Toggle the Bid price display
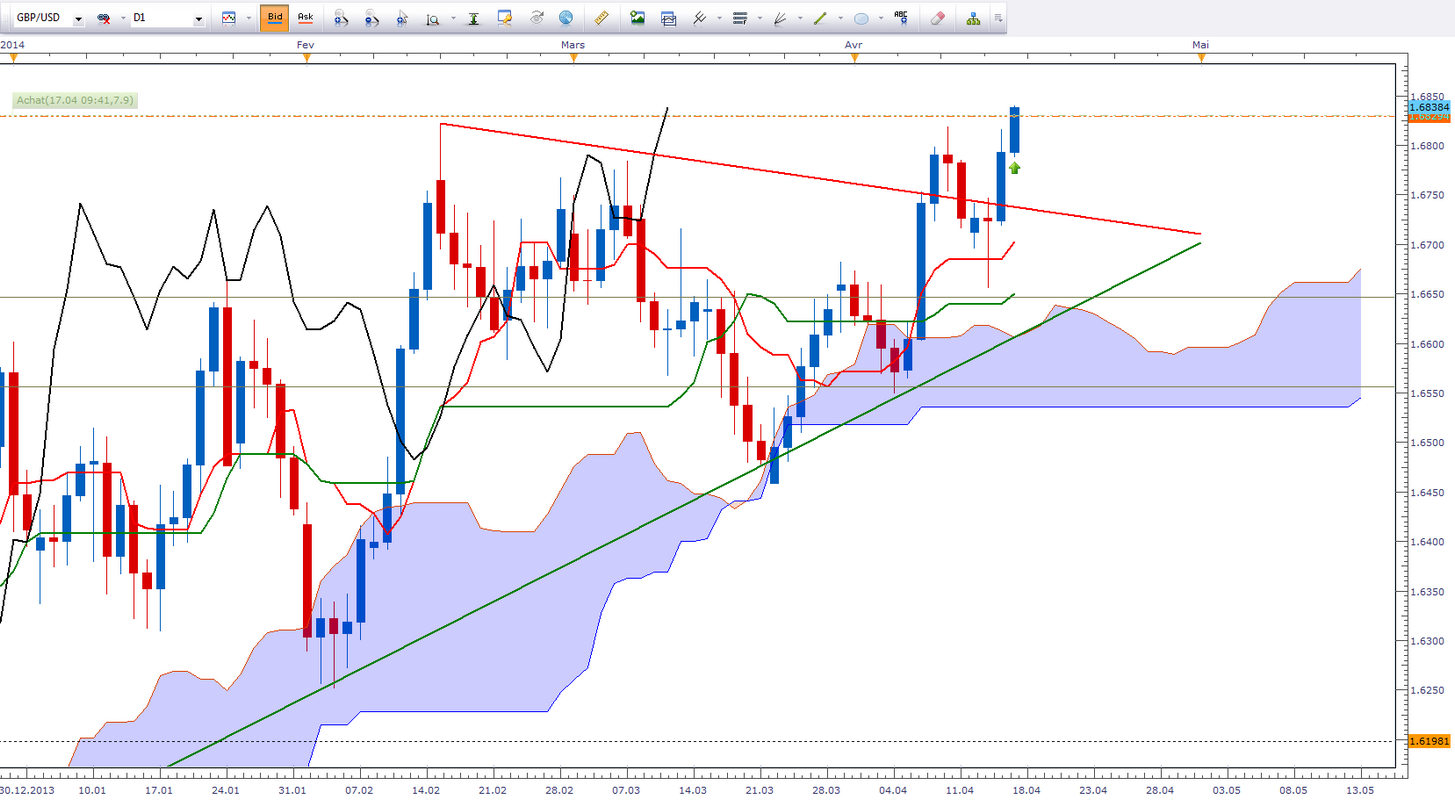The width and height of the screenshot is (1455, 800). tap(274, 18)
